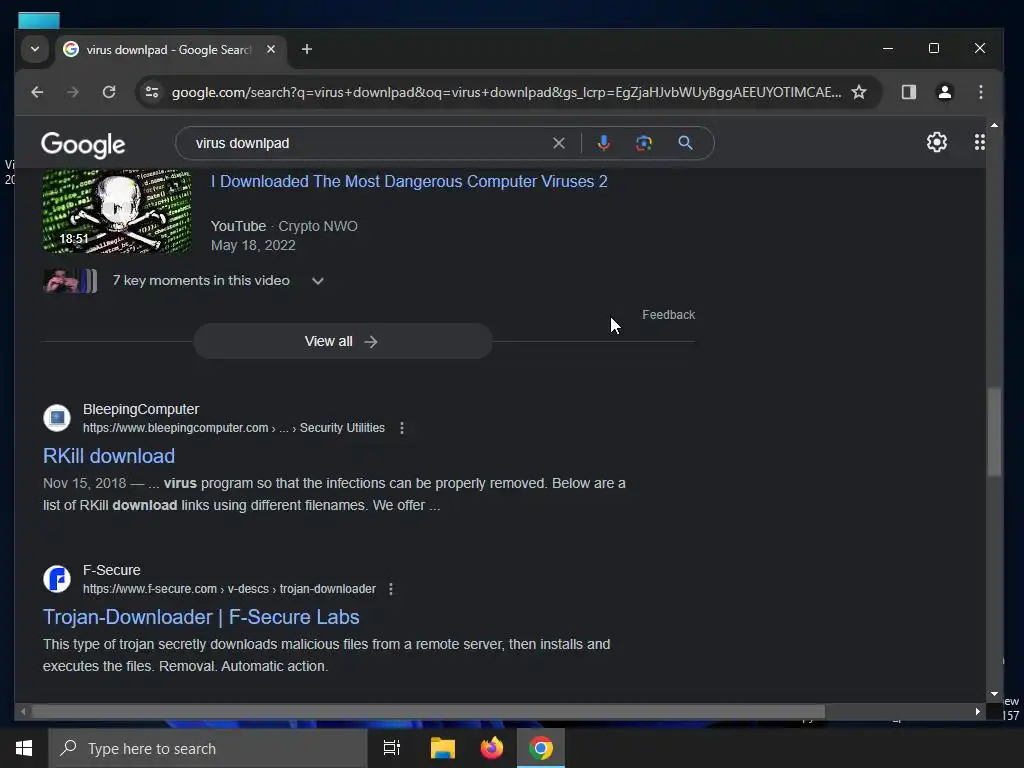Go to Google homepage via logo
The width and height of the screenshot is (1024, 768).
(x=83, y=144)
